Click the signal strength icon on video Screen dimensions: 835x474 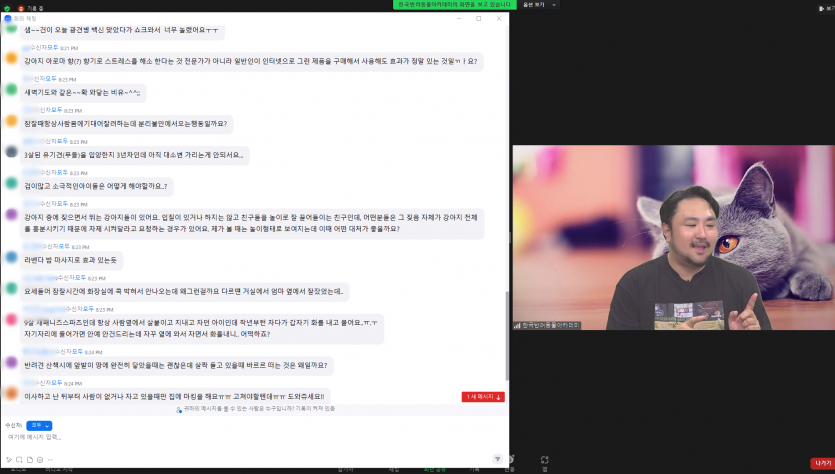[517, 325]
